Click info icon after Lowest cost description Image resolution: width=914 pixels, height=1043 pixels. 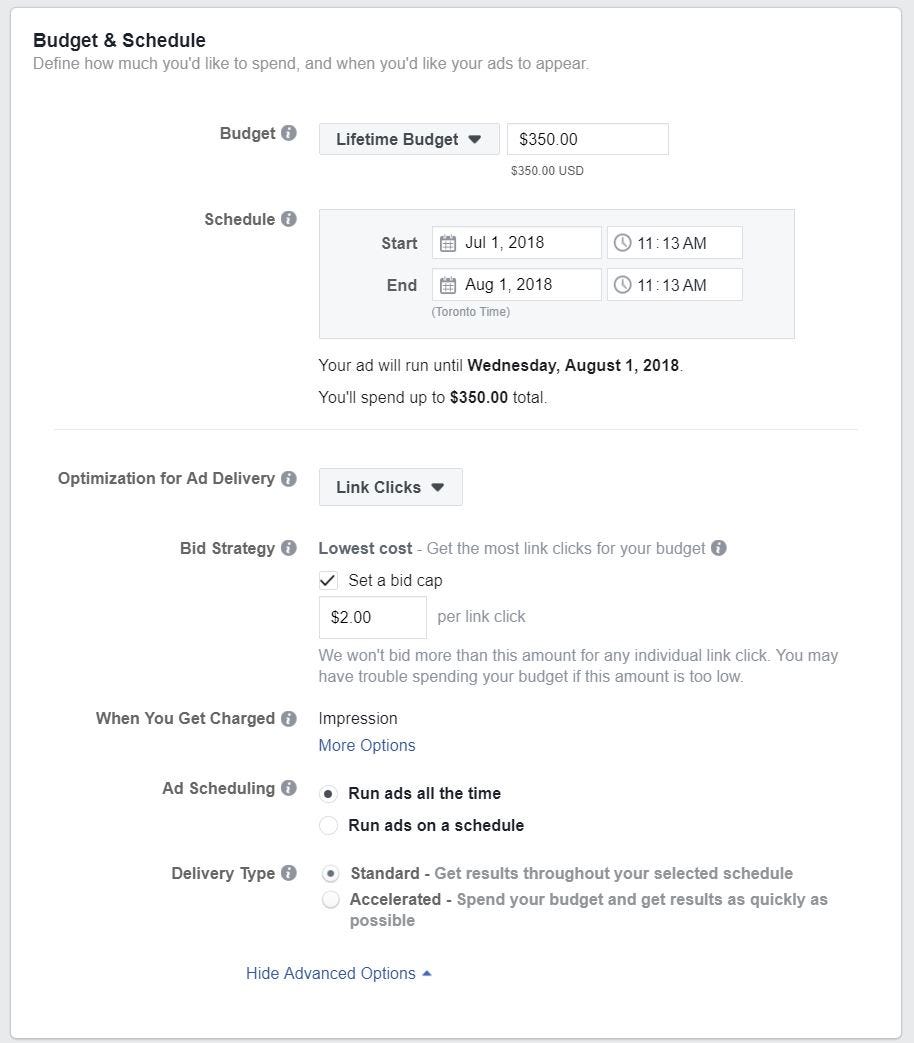[x=719, y=548]
